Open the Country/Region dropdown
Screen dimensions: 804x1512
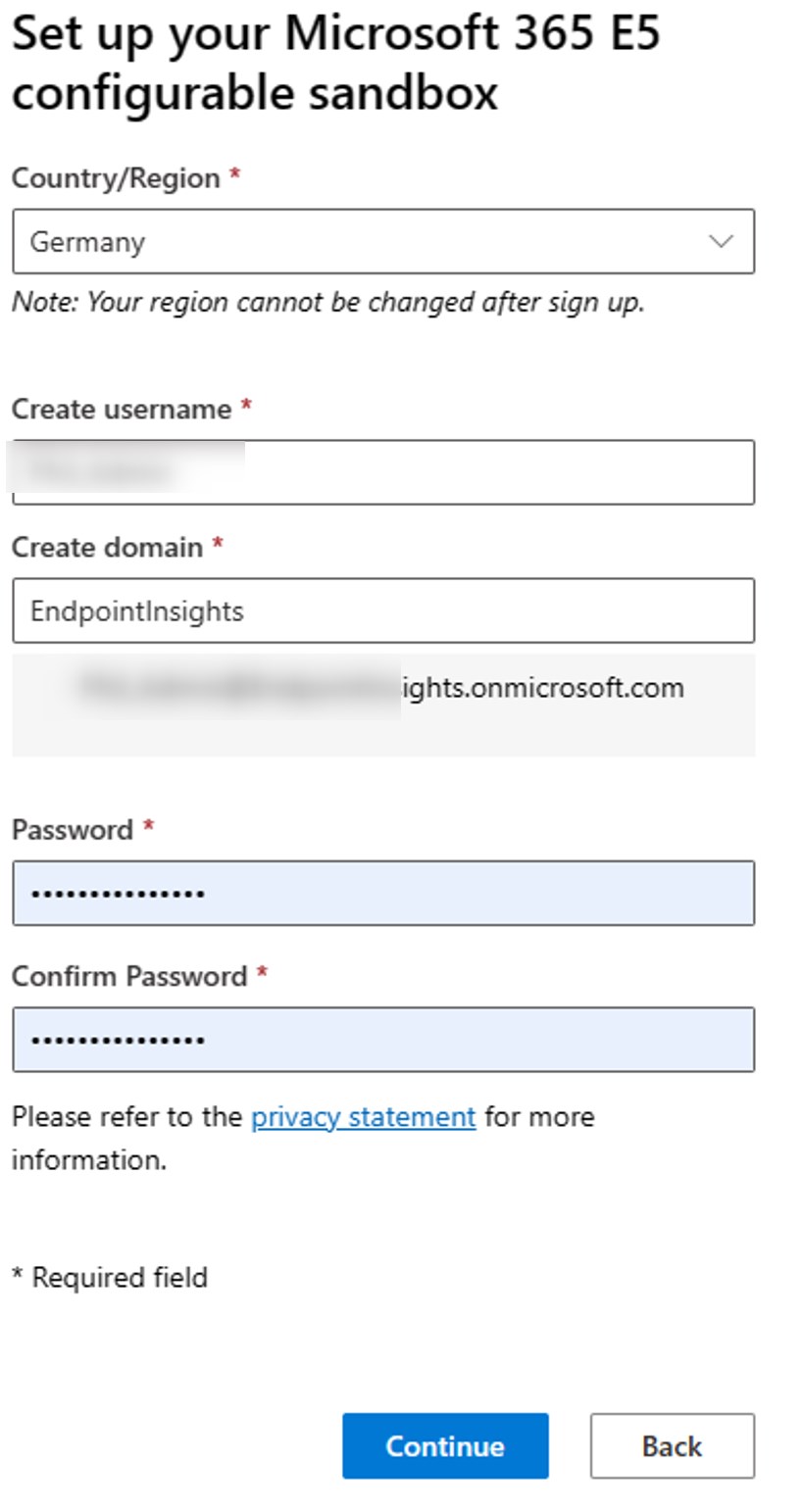(x=382, y=242)
